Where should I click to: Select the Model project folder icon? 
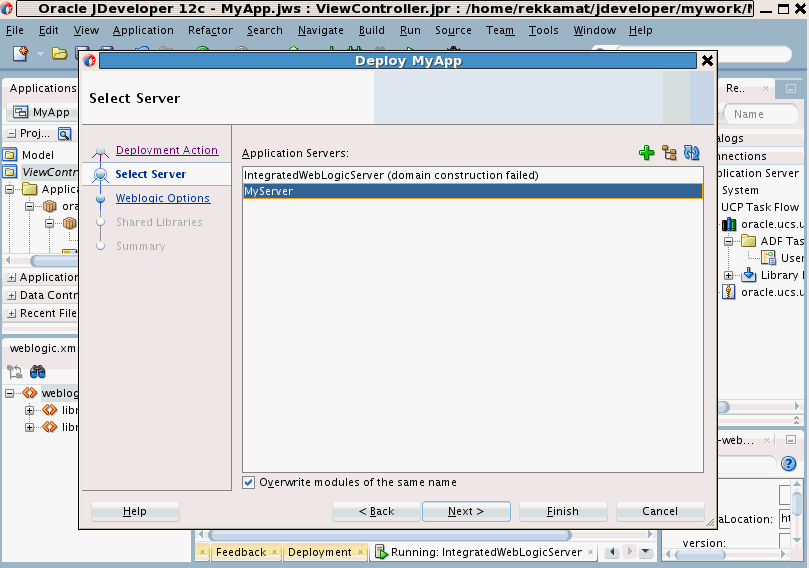pos(10,155)
